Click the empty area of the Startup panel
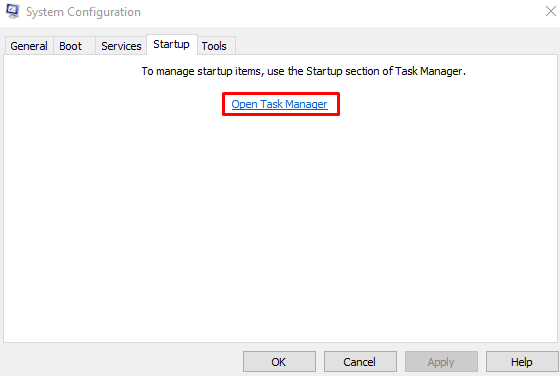The image size is (560, 376). click(x=280, y=229)
